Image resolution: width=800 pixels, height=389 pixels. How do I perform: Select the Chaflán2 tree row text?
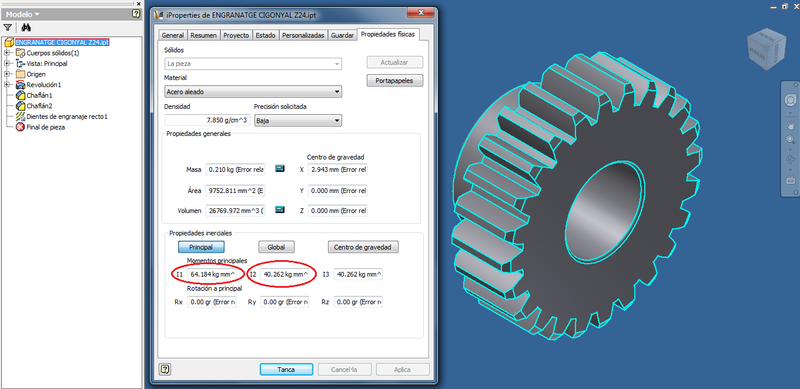click(x=39, y=106)
